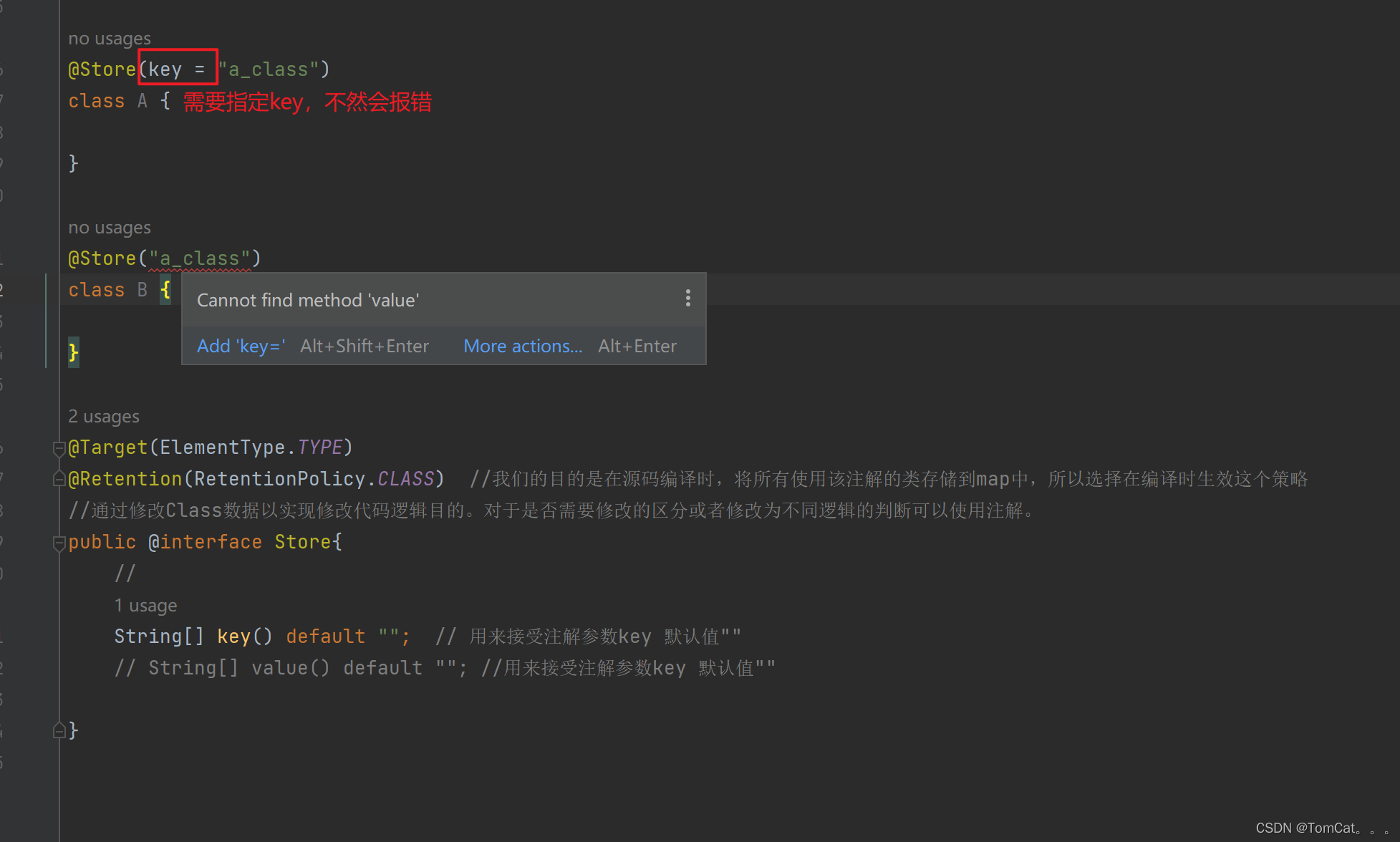
Task: Toggle fold marker beside @Retention line
Action: pyautogui.click(x=59, y=479)
